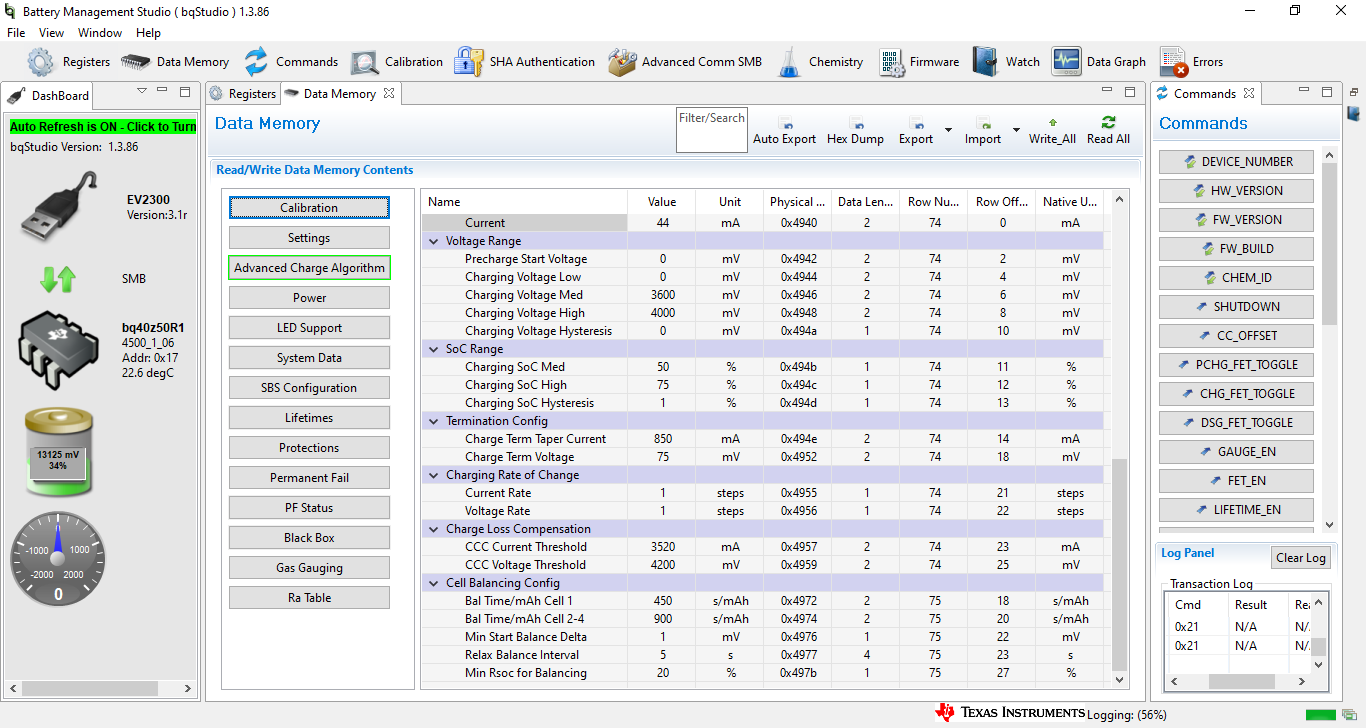Collapse the Voltage Range group
Image resolution: width=1366 pixels, height=728 pixels.
(x=434, y=241)
